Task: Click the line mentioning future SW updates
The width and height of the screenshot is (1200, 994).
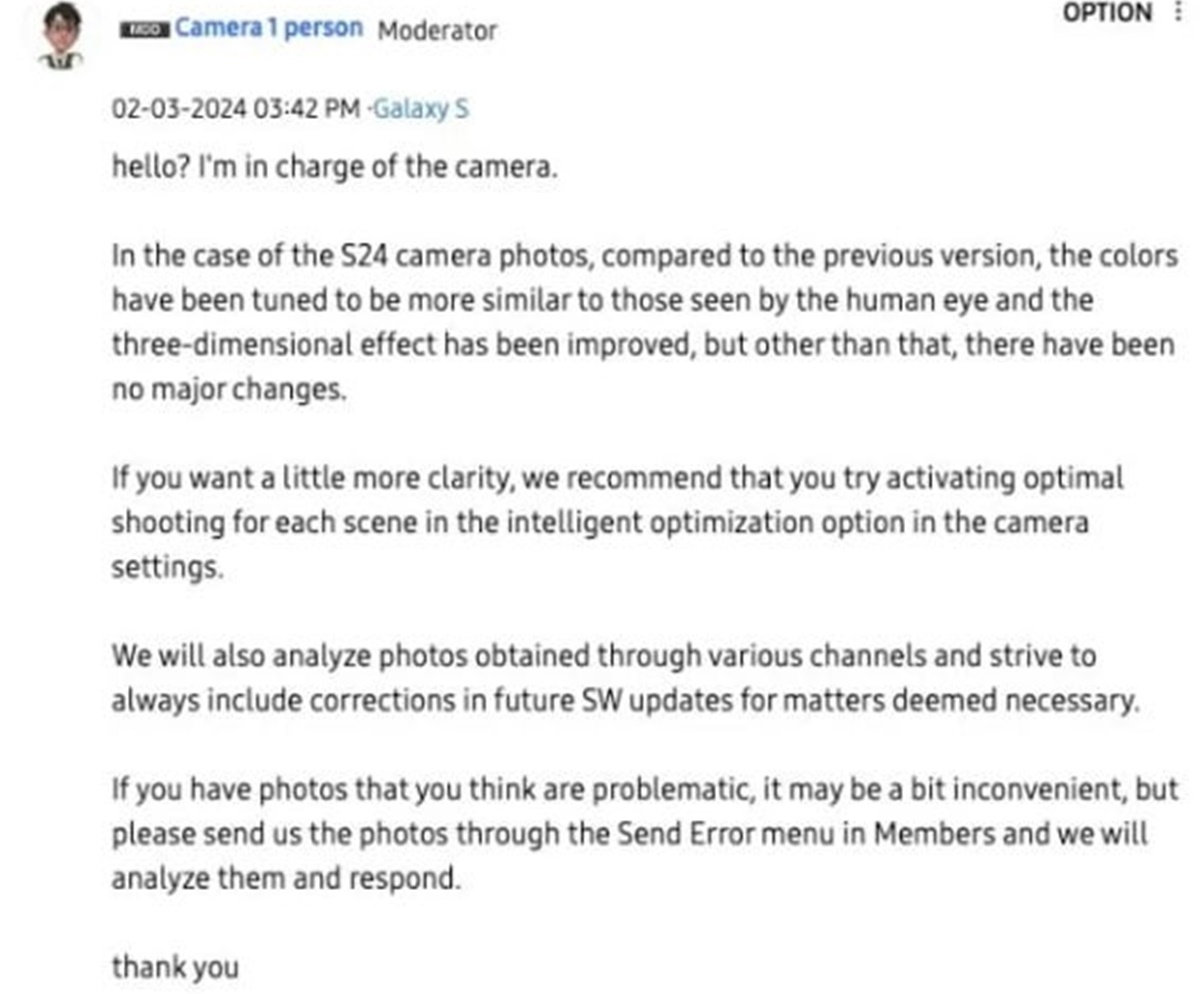Action: [x=626, y=701]
